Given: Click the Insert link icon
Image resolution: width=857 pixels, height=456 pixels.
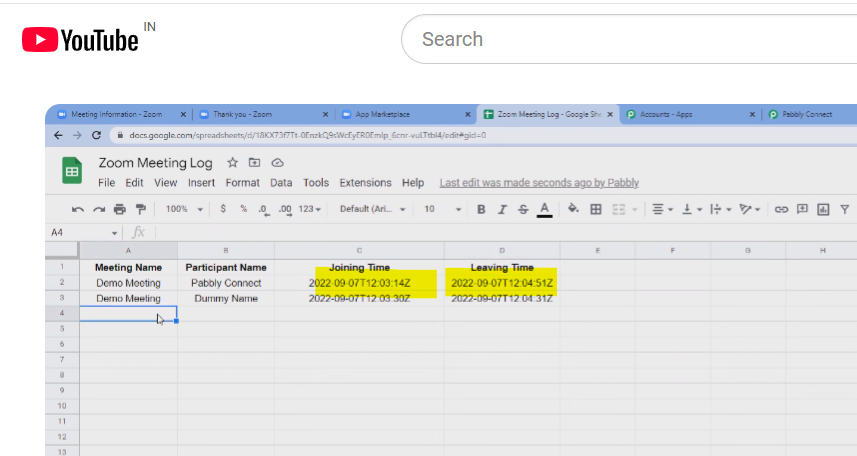Looking at the screenshot, I should tap(781, 209).
